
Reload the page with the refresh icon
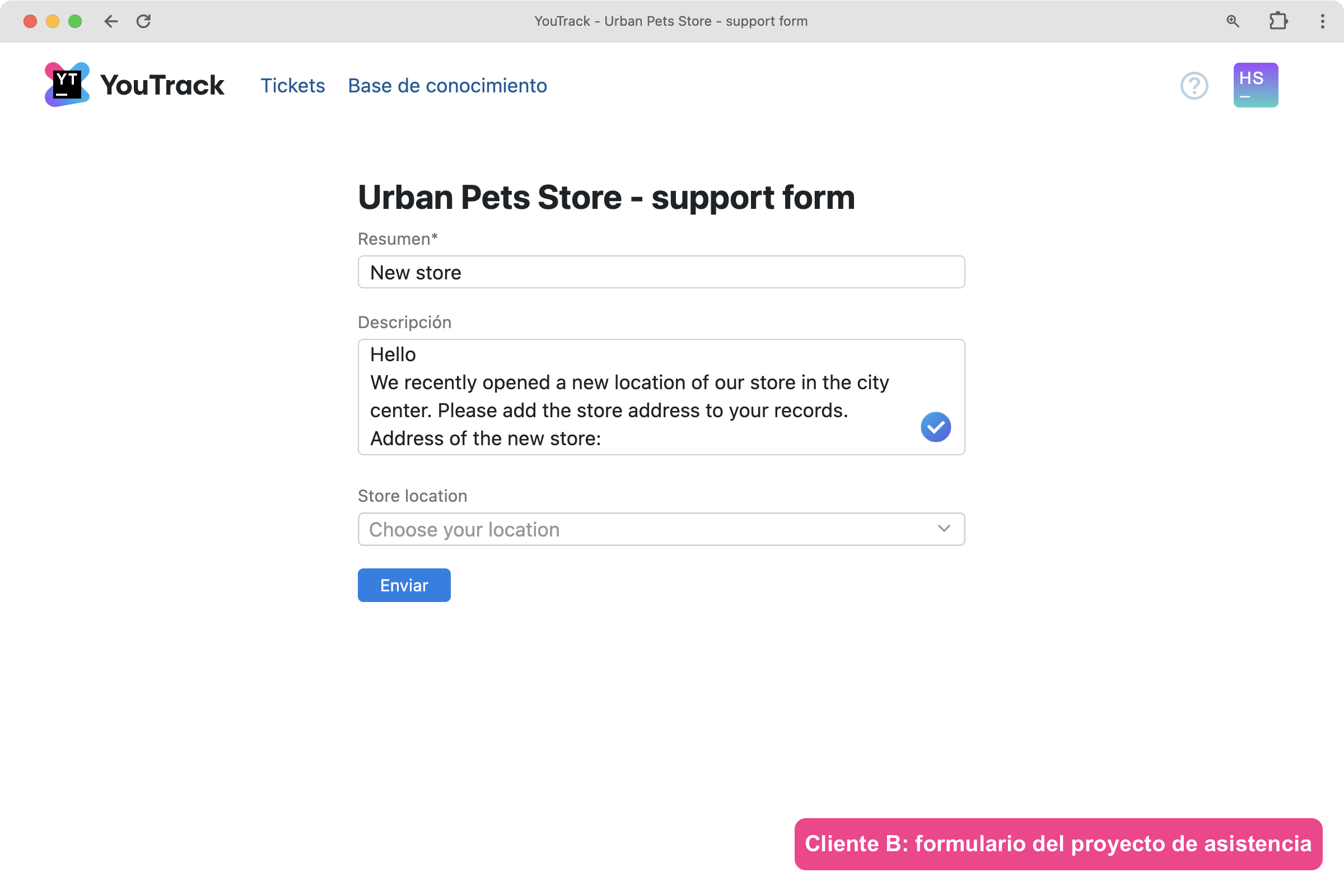[x=144, y=21]
